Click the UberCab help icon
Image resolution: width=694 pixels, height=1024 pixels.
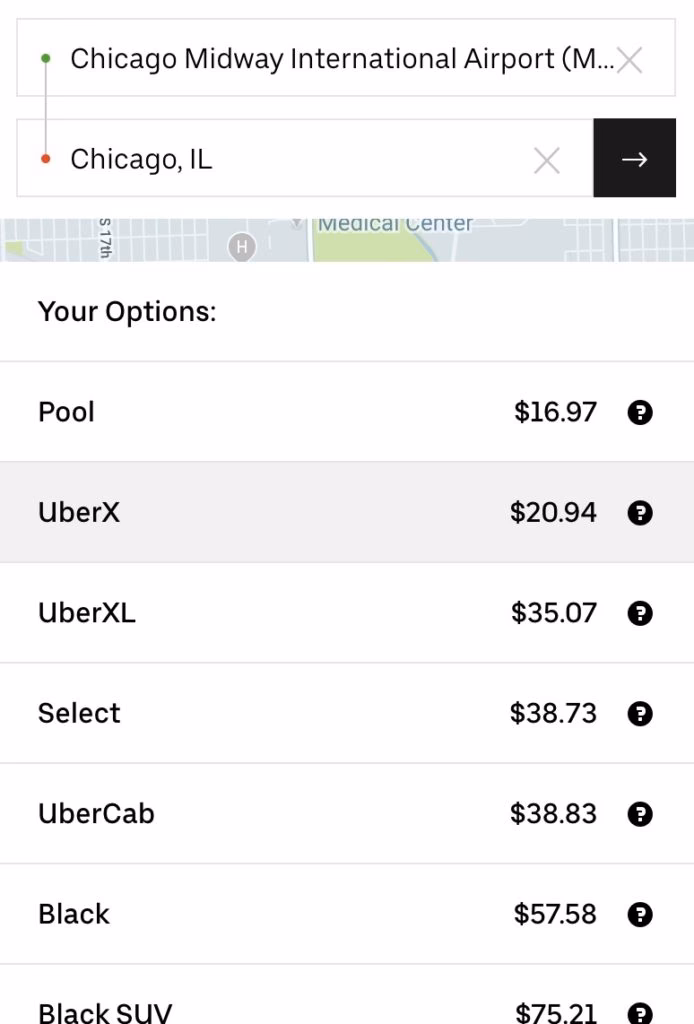pyautogui.click(x=640, y=813)
